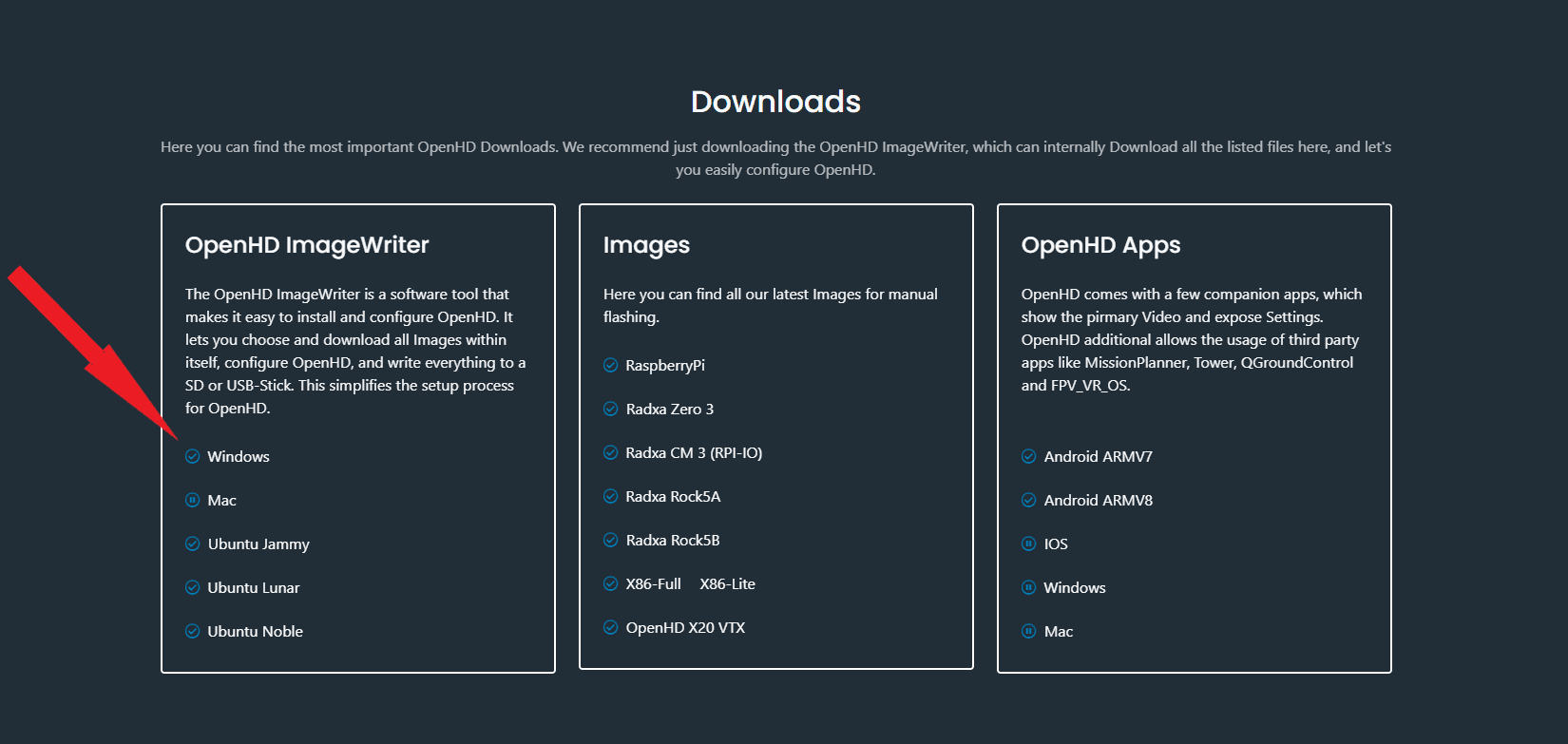Image resolution: width=1568 pixels, height=744 pixels.
Task: Open the Radxa CM 3 (RPI-IO) image
Action: pos(694,452)
